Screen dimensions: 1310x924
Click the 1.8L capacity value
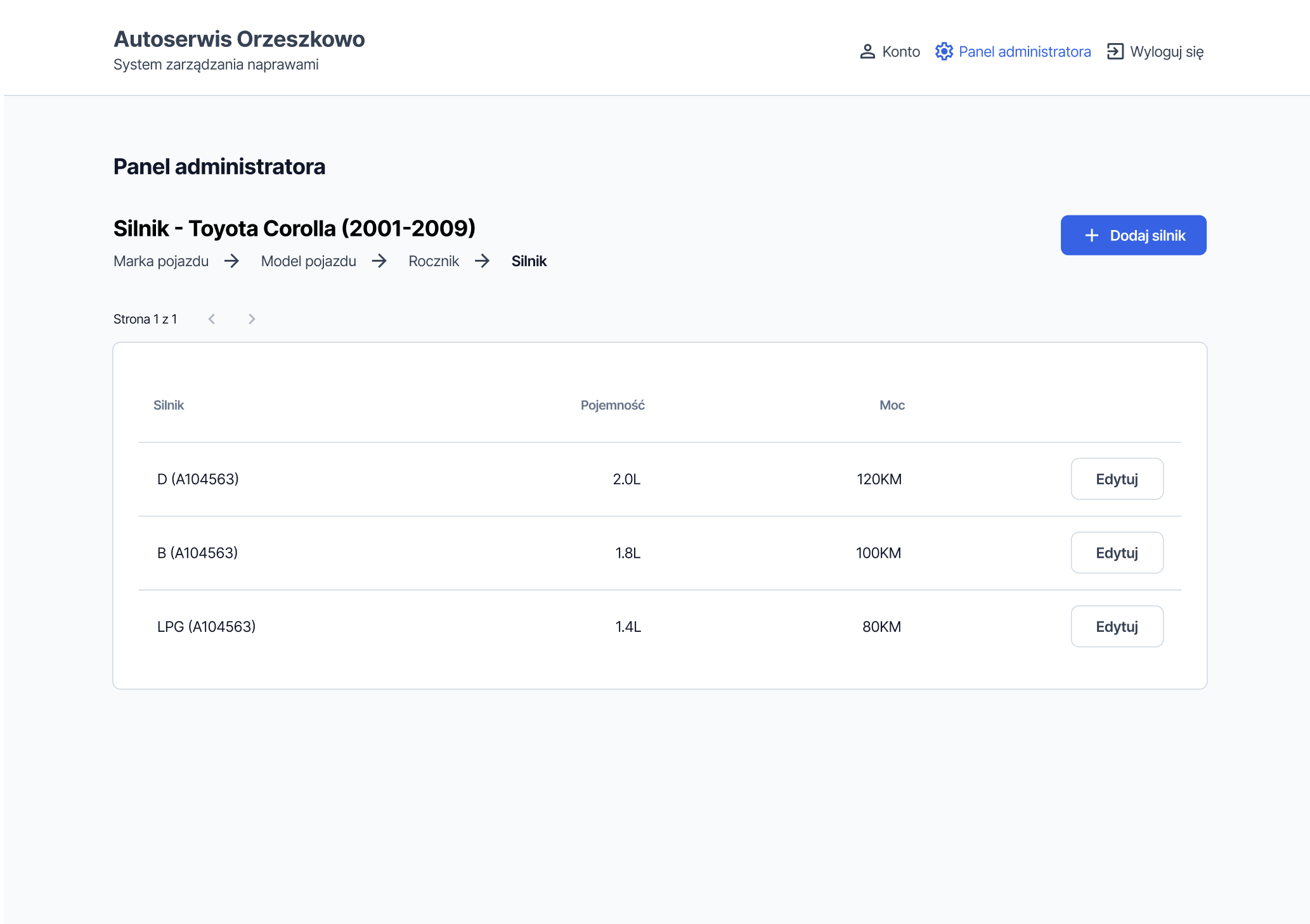(x=628, y=553)
